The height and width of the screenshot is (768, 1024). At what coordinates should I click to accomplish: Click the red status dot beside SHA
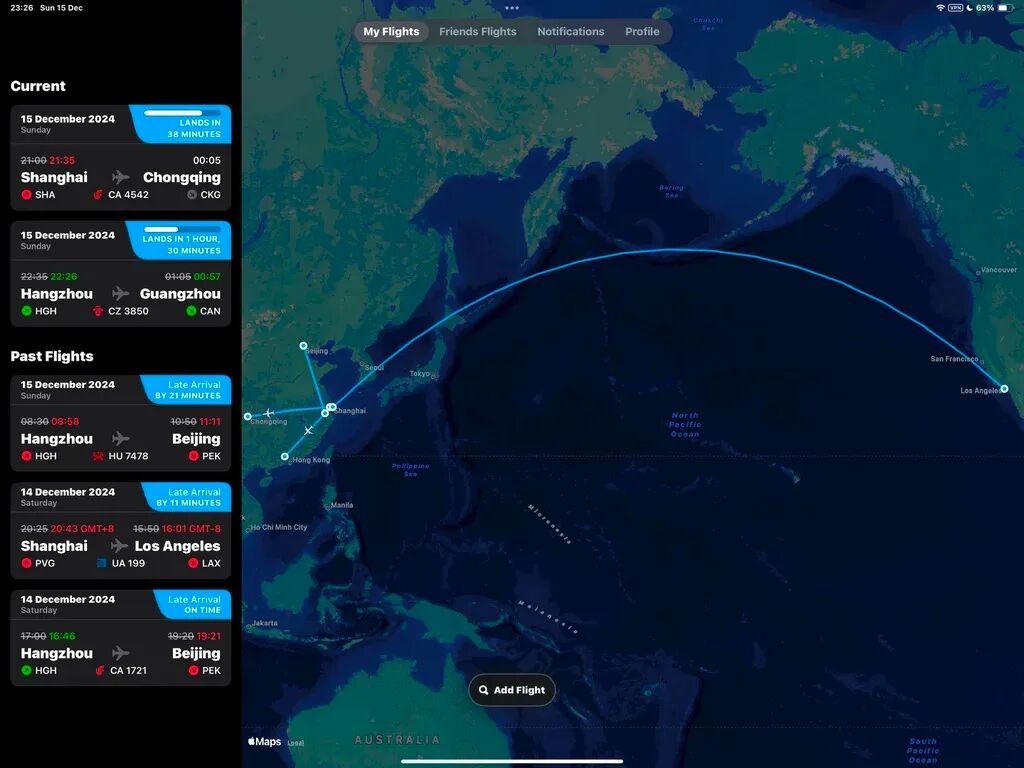point(26,195)
